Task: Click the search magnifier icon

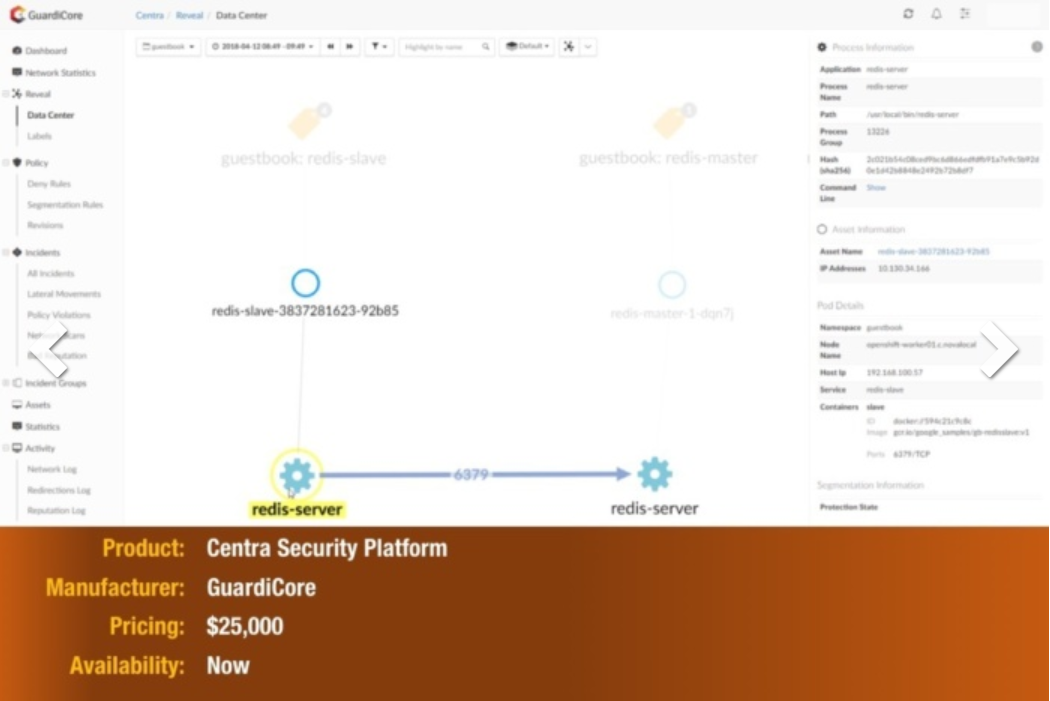Action: click(485, 47)
